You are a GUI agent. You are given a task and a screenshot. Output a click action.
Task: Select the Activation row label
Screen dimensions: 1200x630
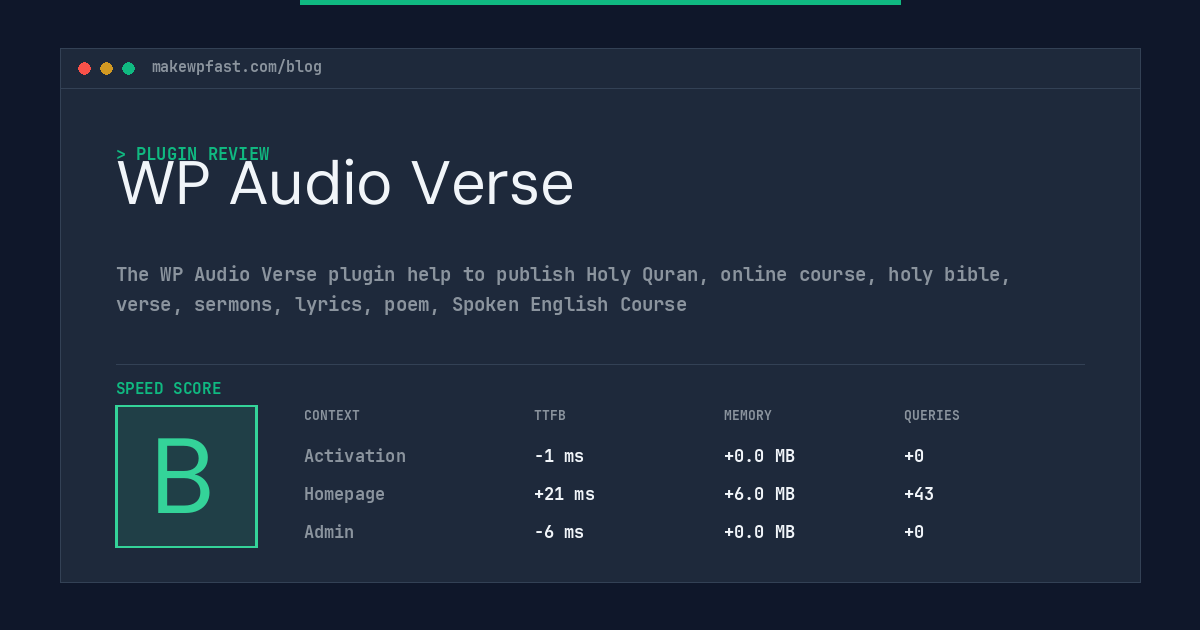click(355, 456)
